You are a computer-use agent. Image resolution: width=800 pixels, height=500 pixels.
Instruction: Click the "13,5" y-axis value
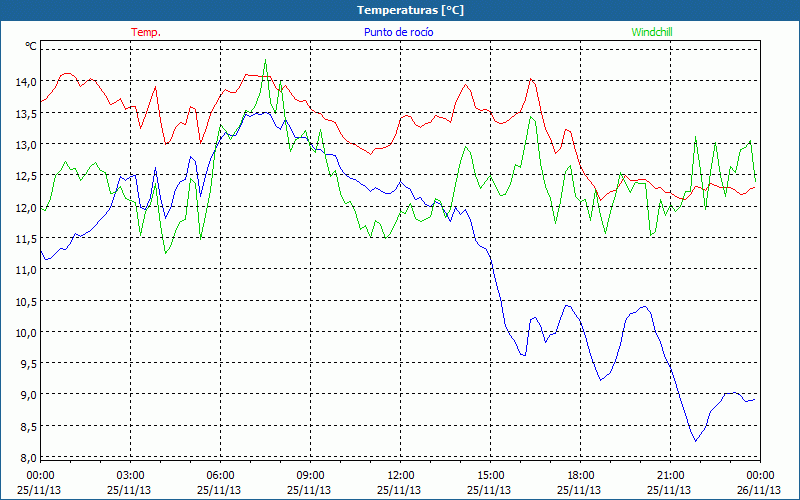26,113
